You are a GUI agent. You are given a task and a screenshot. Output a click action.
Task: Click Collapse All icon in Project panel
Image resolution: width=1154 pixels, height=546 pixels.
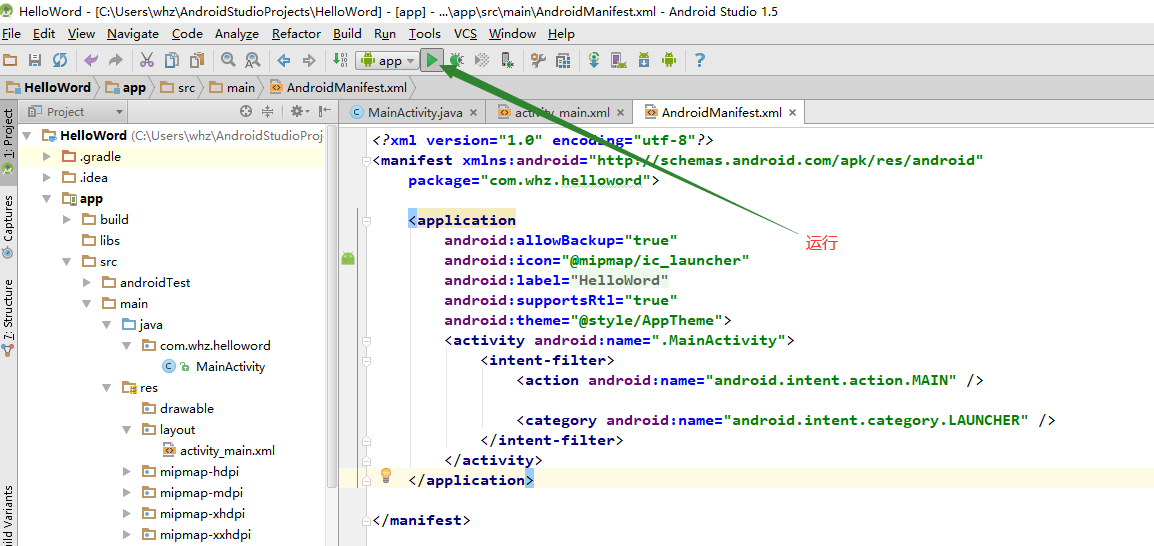[x=268, y=112]
